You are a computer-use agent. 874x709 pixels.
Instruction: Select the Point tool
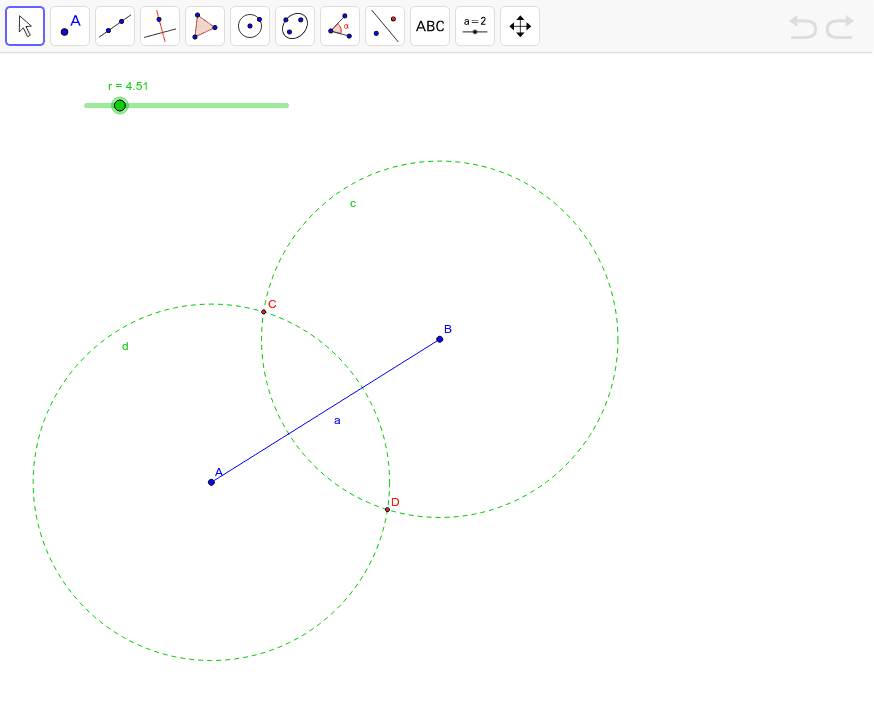pos(70,26)
